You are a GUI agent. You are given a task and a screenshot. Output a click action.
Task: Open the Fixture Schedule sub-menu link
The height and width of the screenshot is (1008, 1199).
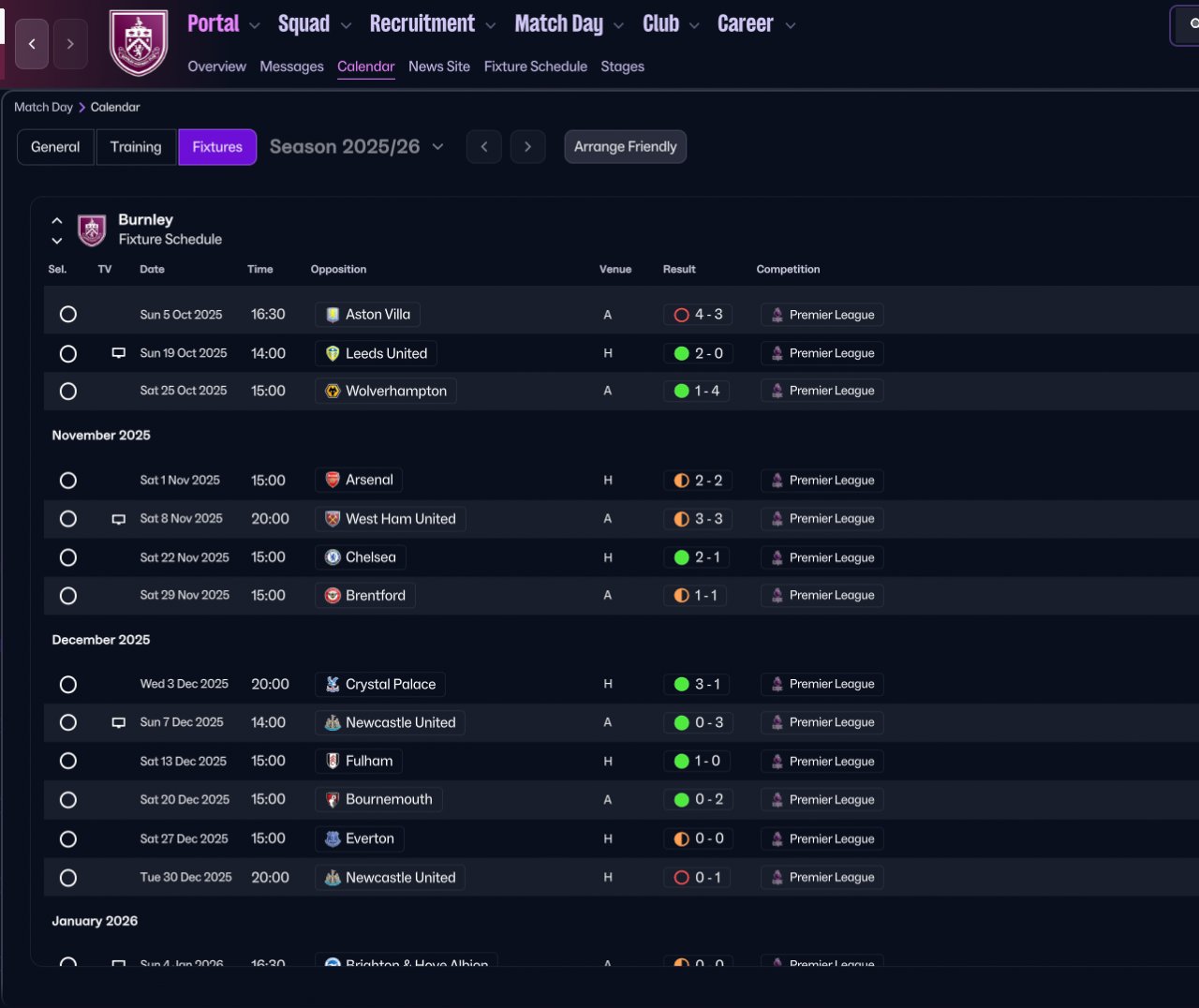click(536, 67)
